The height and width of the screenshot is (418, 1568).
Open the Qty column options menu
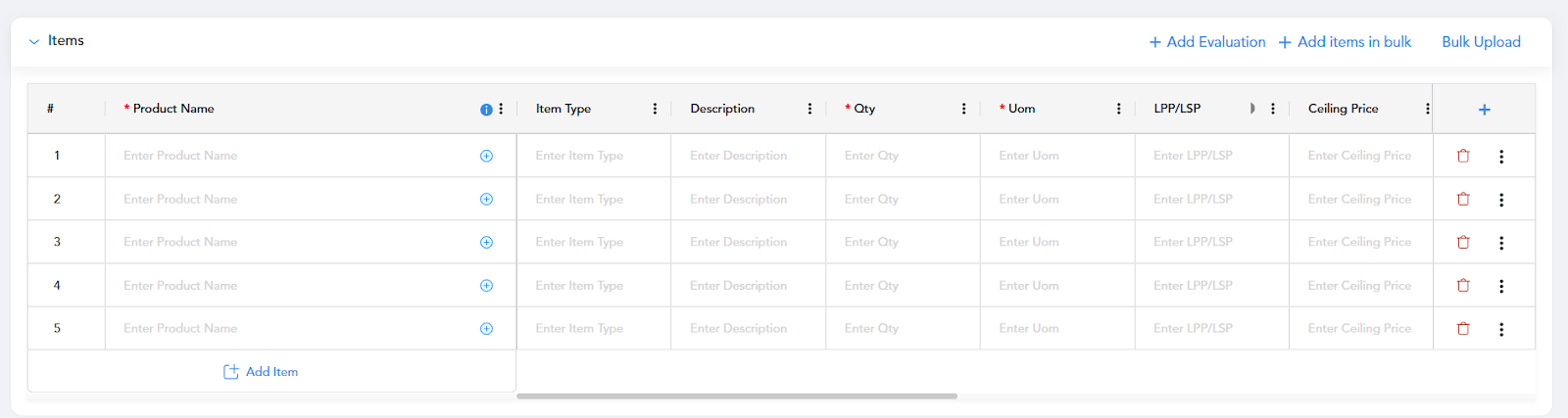(963, 109)
